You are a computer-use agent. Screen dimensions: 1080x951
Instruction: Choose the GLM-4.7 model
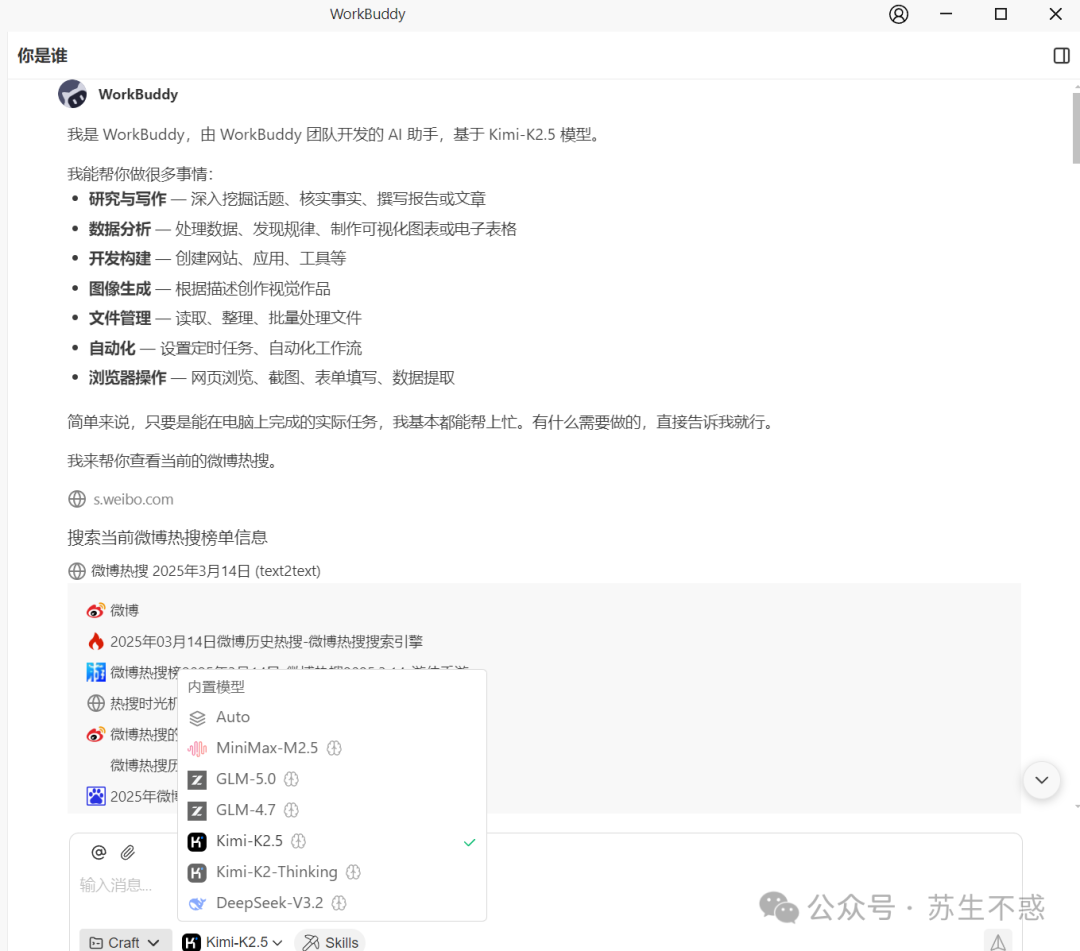[332, 810]
